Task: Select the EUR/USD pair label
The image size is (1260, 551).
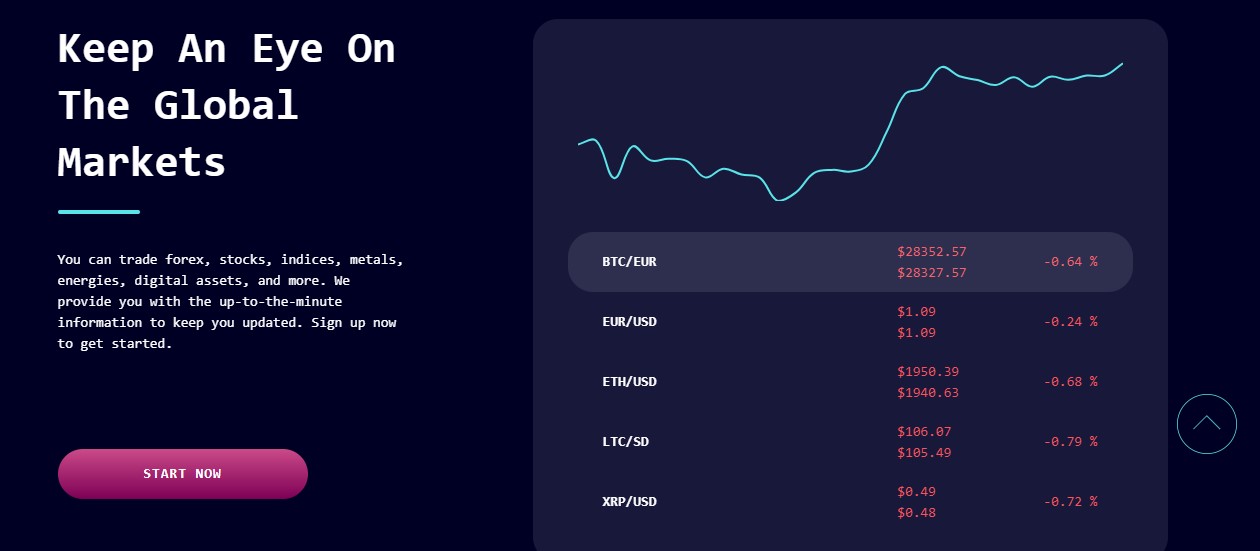Action: click(x=629, y=322)
